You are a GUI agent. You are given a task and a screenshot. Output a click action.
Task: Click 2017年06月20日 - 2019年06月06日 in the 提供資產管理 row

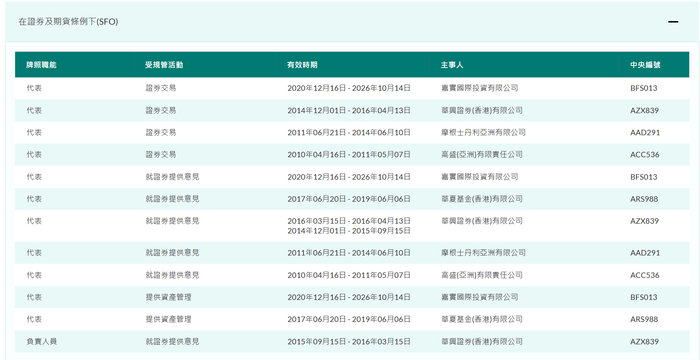pos(349,319)
